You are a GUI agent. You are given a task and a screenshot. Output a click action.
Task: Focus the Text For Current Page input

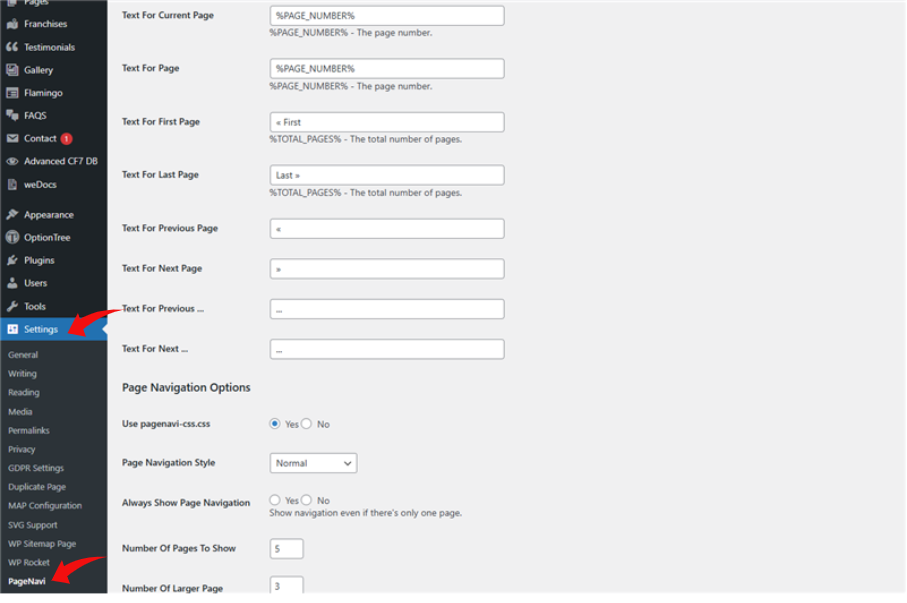point(386,16)
